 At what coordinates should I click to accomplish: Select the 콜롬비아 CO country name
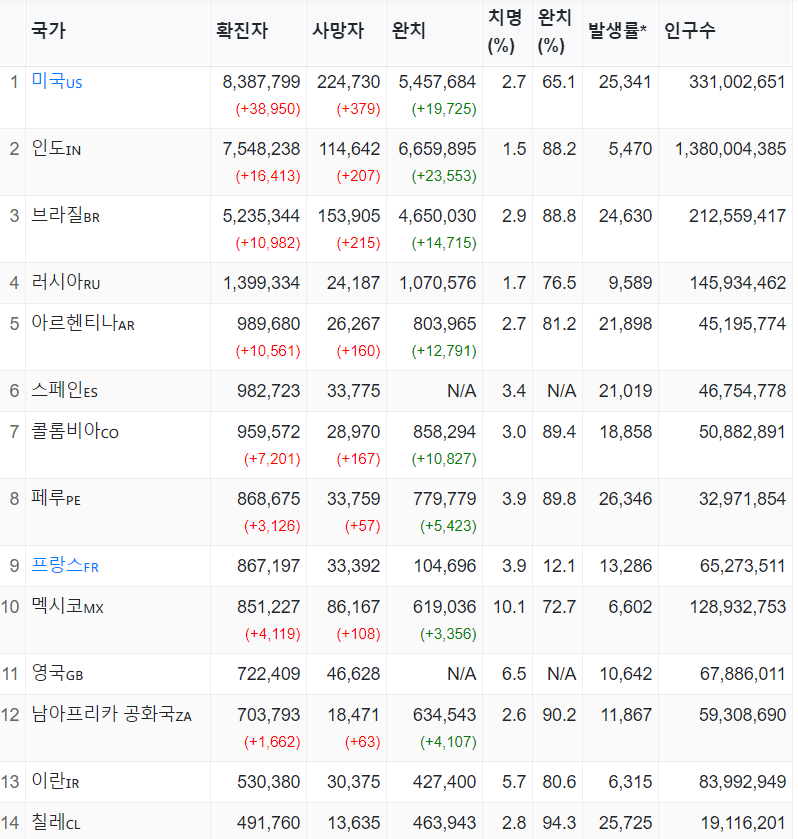[x=75, y=431]
